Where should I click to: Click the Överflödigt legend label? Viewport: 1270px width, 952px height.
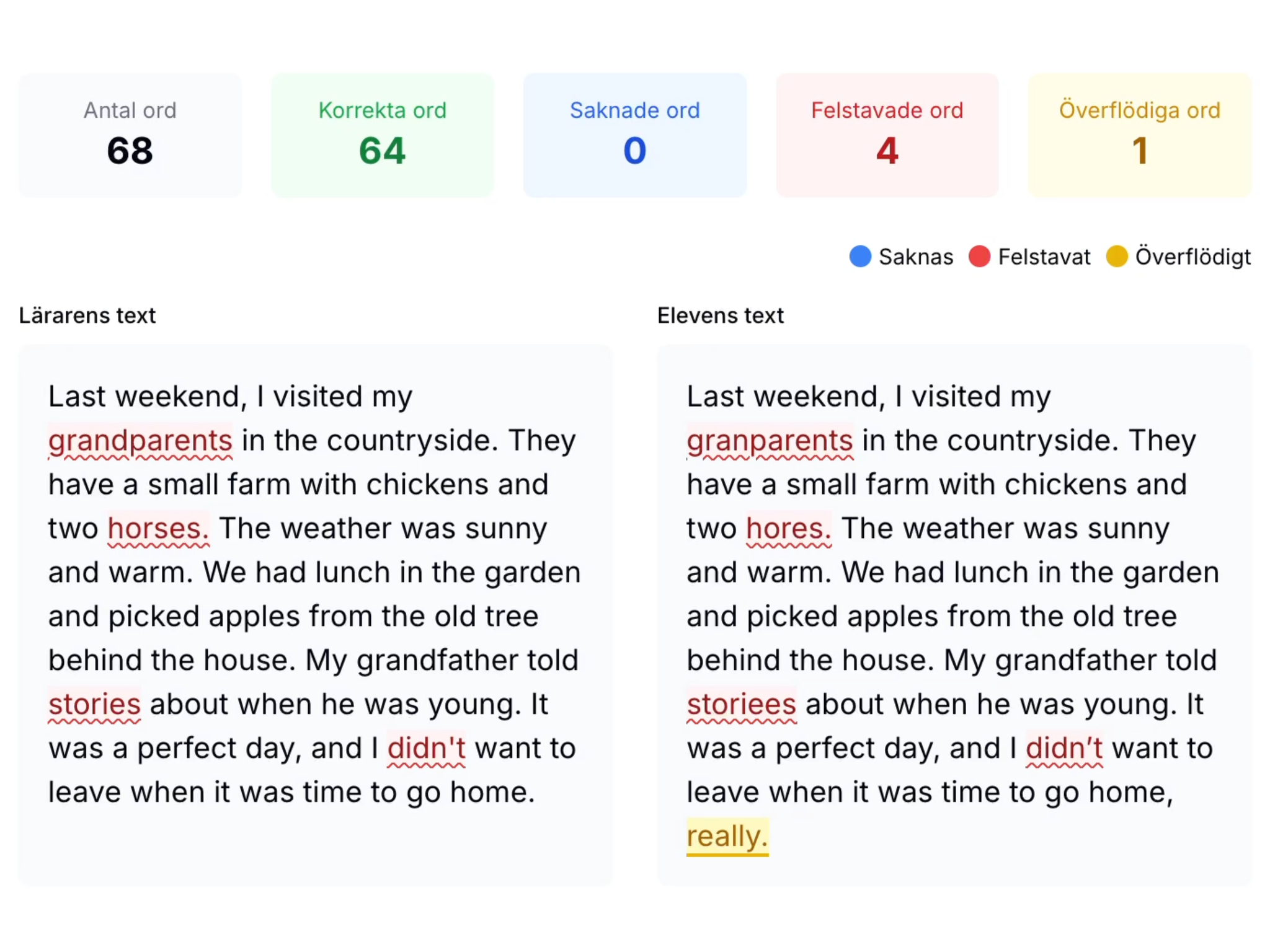pyautogui.click(x=1192, y=257)
